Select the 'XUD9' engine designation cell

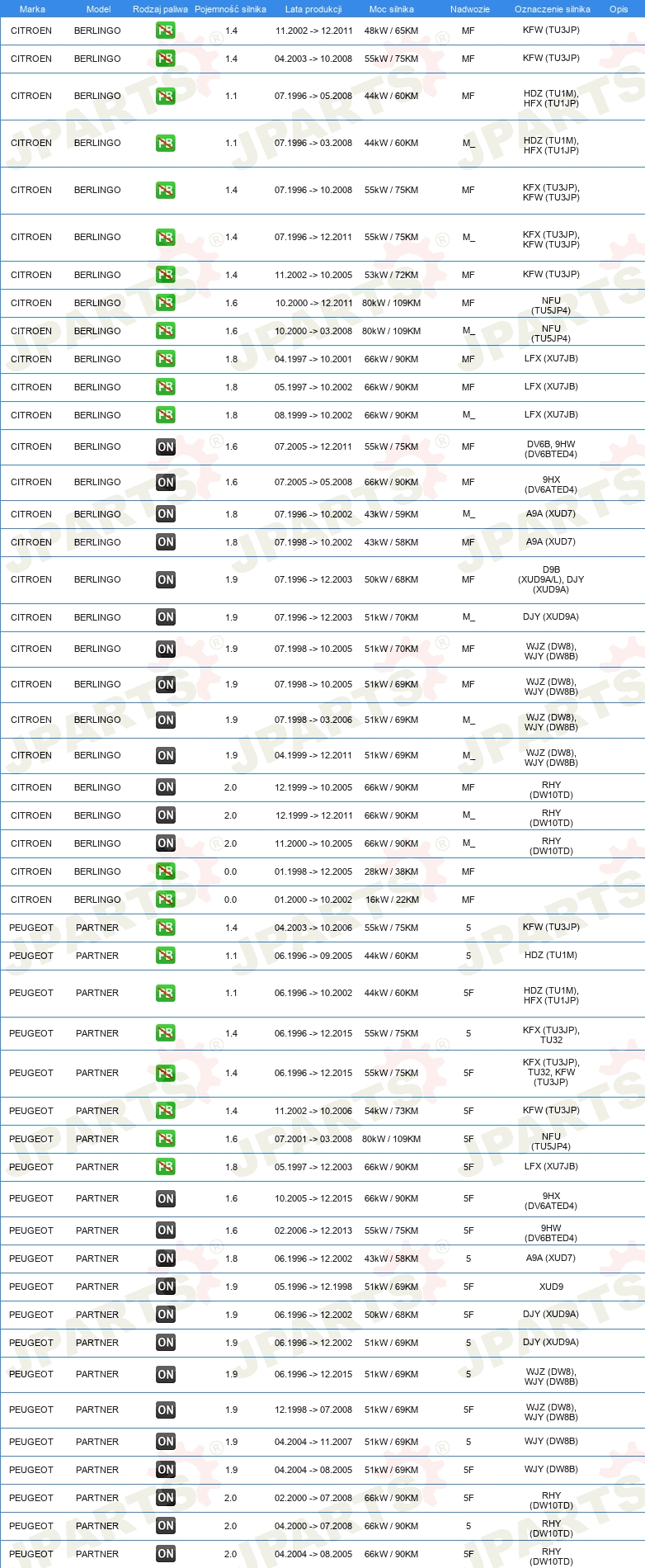[552, 1287]
